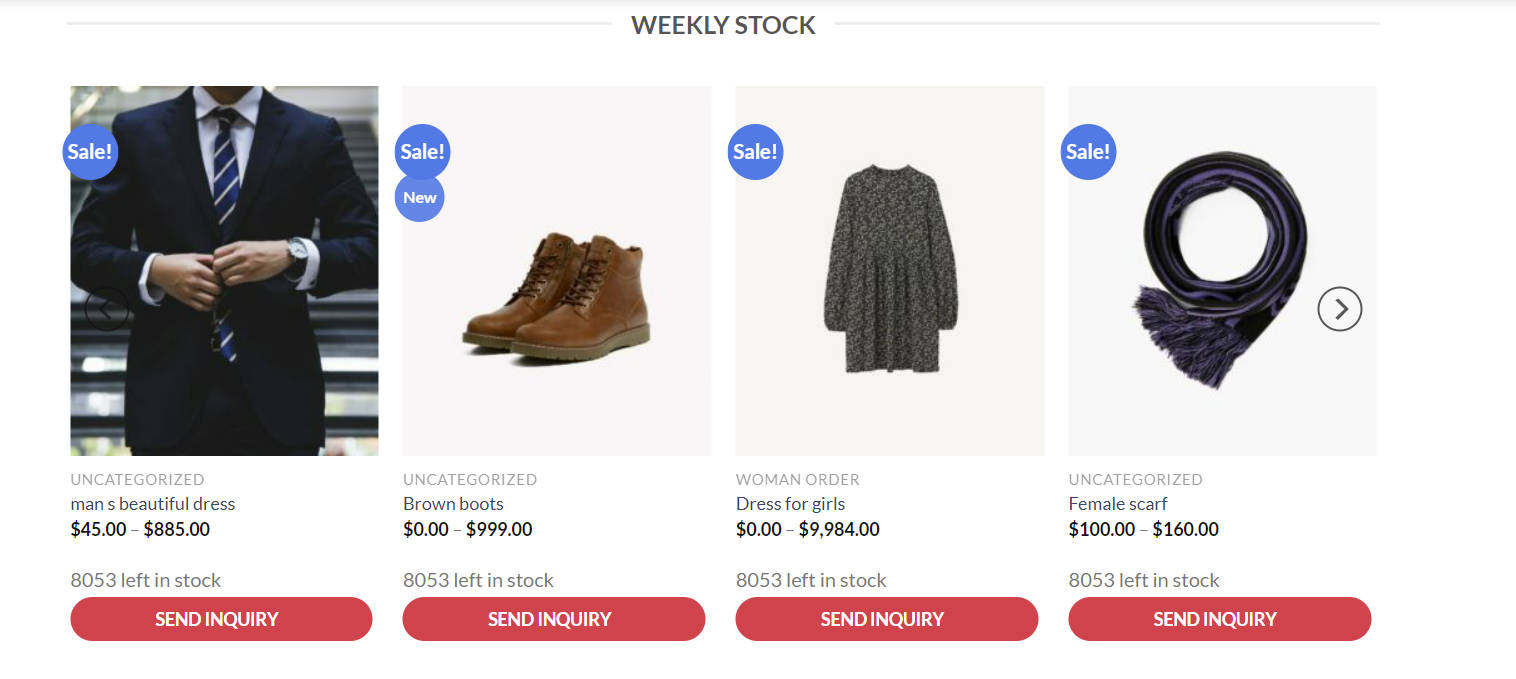
Task: Open the man's suit product image
Action: 224,271
